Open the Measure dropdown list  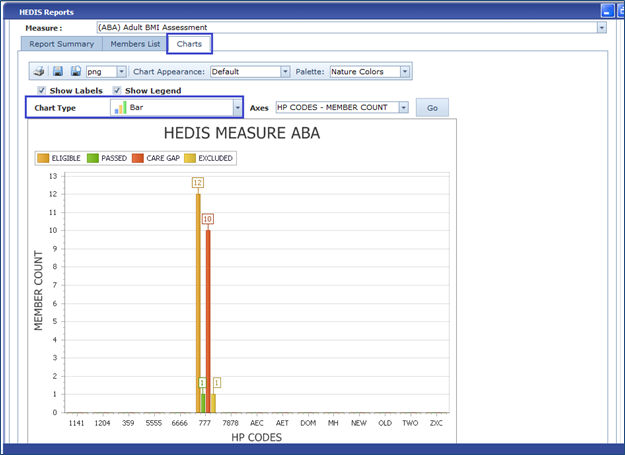pos(601,28)
